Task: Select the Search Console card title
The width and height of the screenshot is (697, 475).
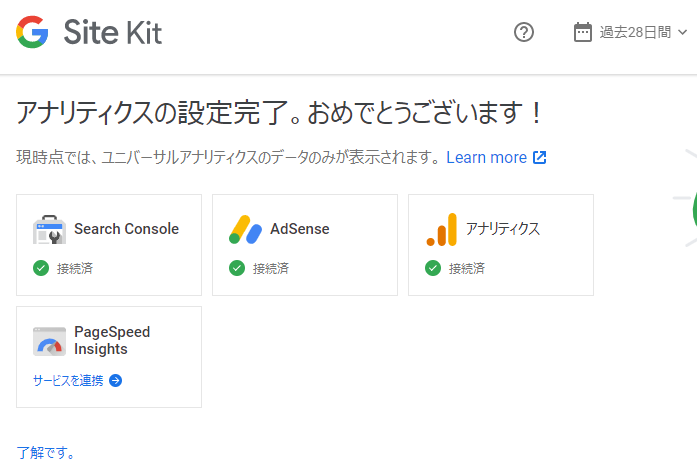Action: (x=126, y=229)
